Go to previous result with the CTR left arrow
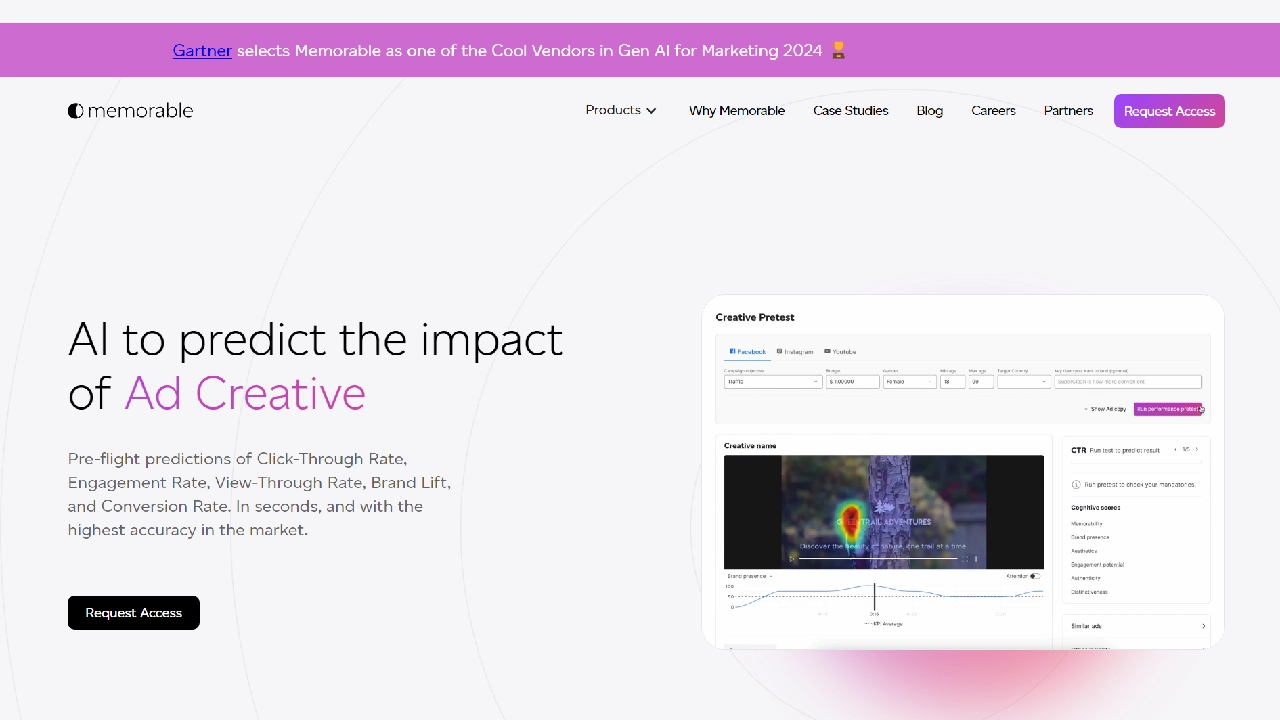The width and height of the screenshot is (1280, 720). tap(1176, 450)
